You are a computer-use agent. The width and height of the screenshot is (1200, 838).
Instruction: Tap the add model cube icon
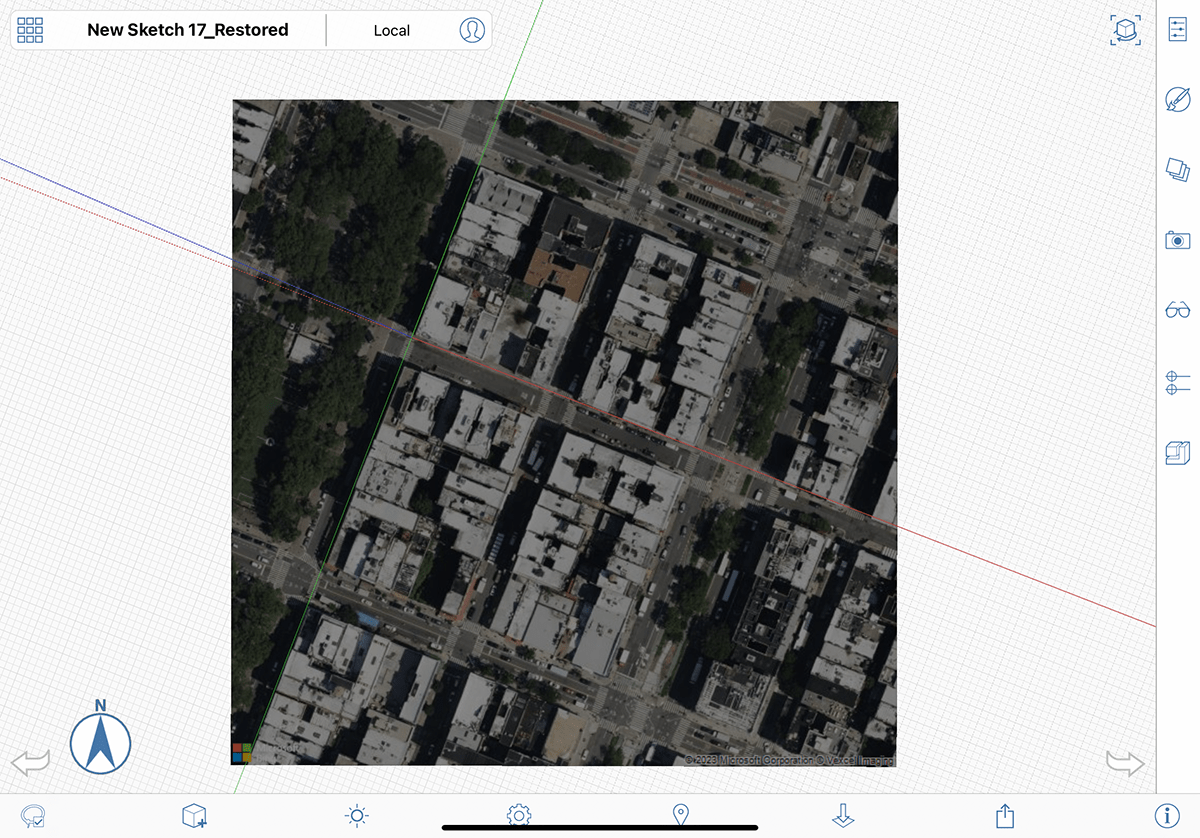coord(194,816)
